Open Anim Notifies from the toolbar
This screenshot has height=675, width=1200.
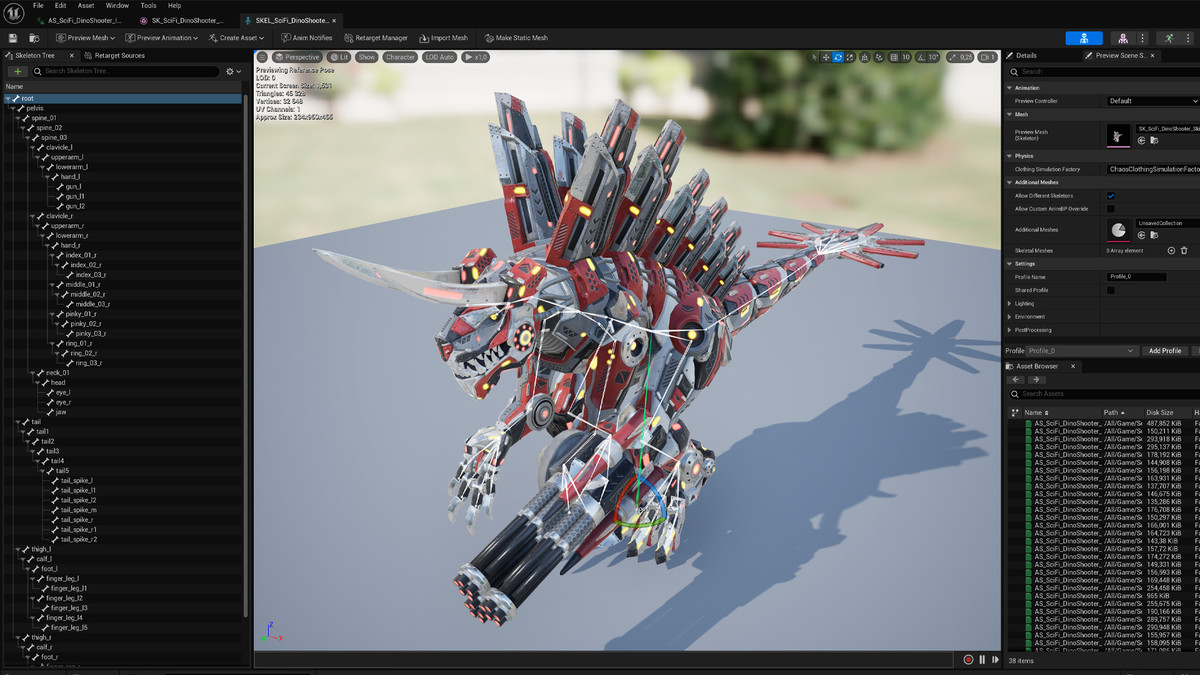[305, 38]
